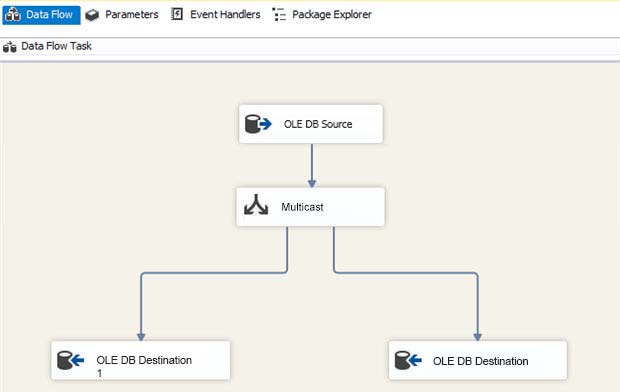Viewport: 620px width, 392px height.
Task: Select path from Source to Multicast
Action: 312,165
